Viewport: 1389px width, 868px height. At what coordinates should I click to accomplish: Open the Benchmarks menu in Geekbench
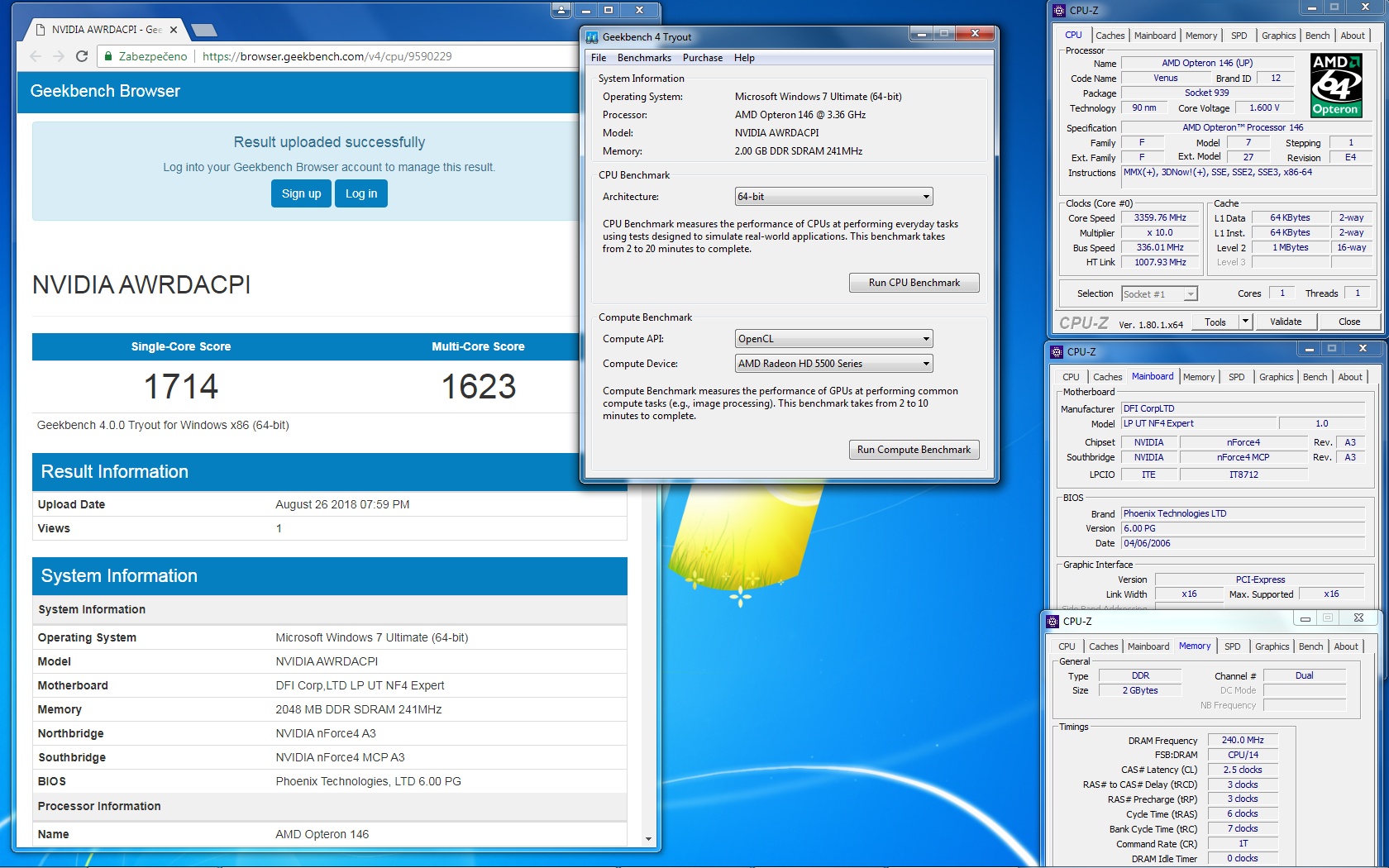[x=644, y=58]
